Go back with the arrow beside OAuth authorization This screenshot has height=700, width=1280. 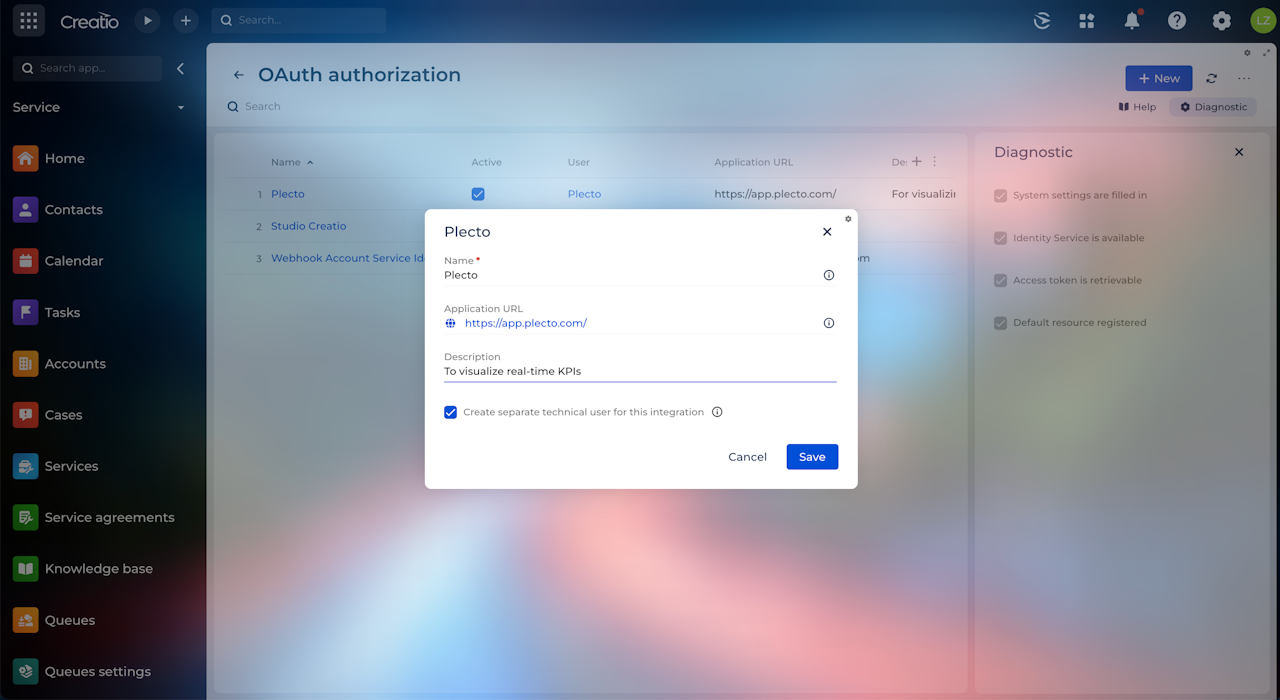point(238,75)
